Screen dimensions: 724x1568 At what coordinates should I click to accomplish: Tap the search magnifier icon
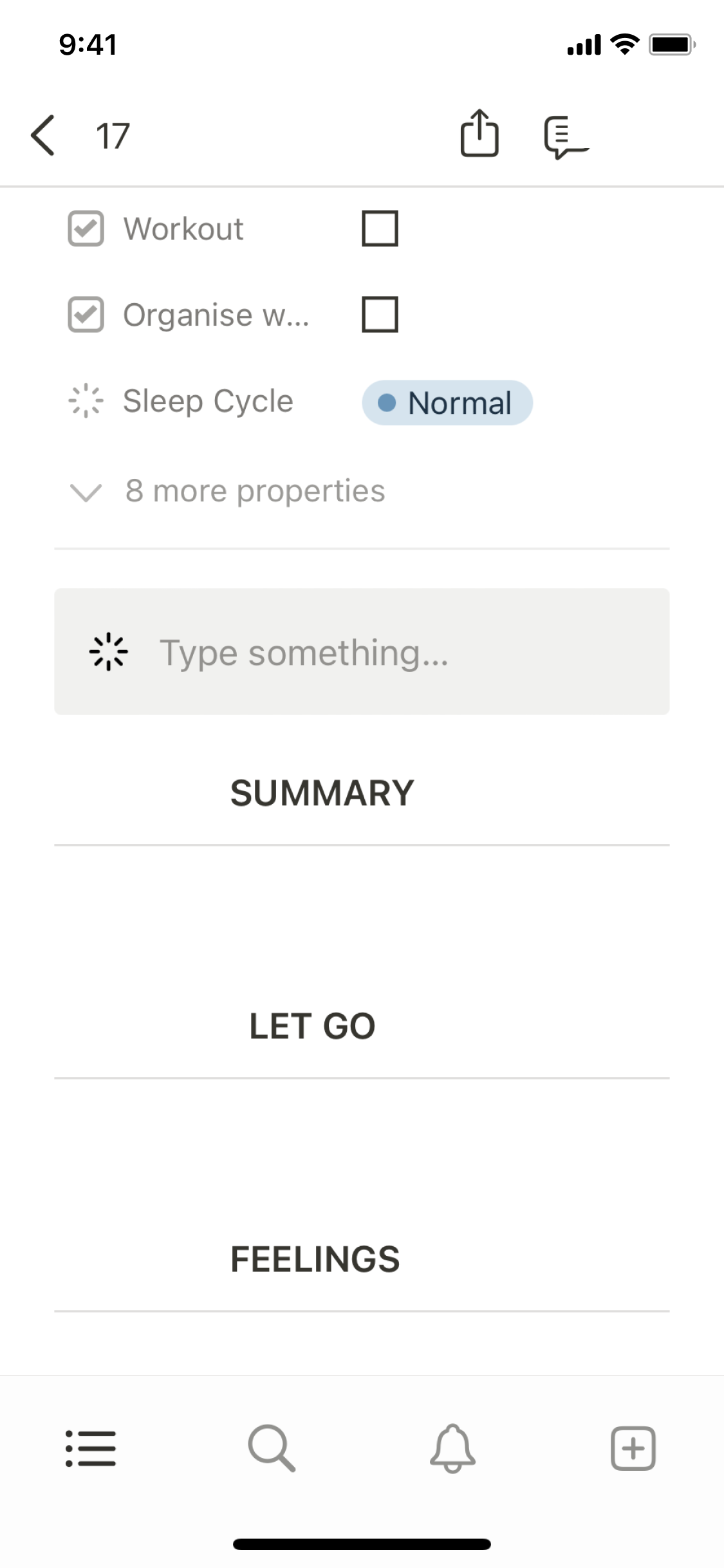coord(272,1448)
